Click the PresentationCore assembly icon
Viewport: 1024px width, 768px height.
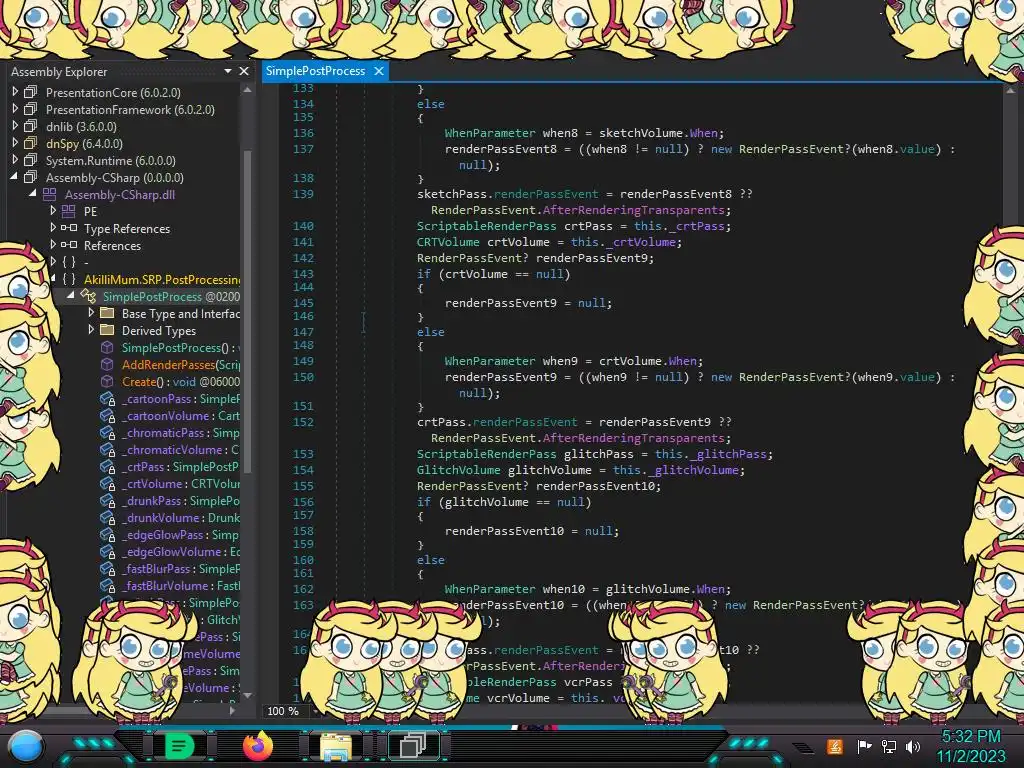pyautogui.click(x=31, y=92)
